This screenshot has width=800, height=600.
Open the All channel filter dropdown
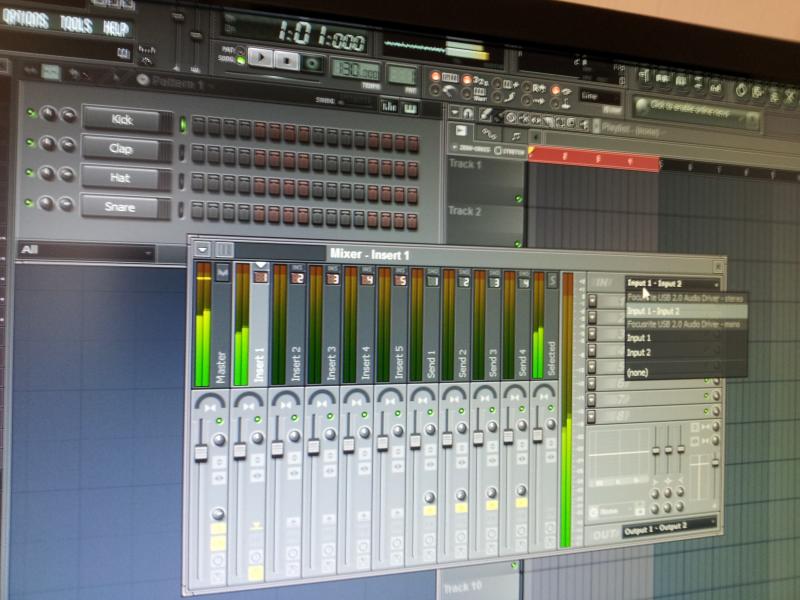[86, 251]
